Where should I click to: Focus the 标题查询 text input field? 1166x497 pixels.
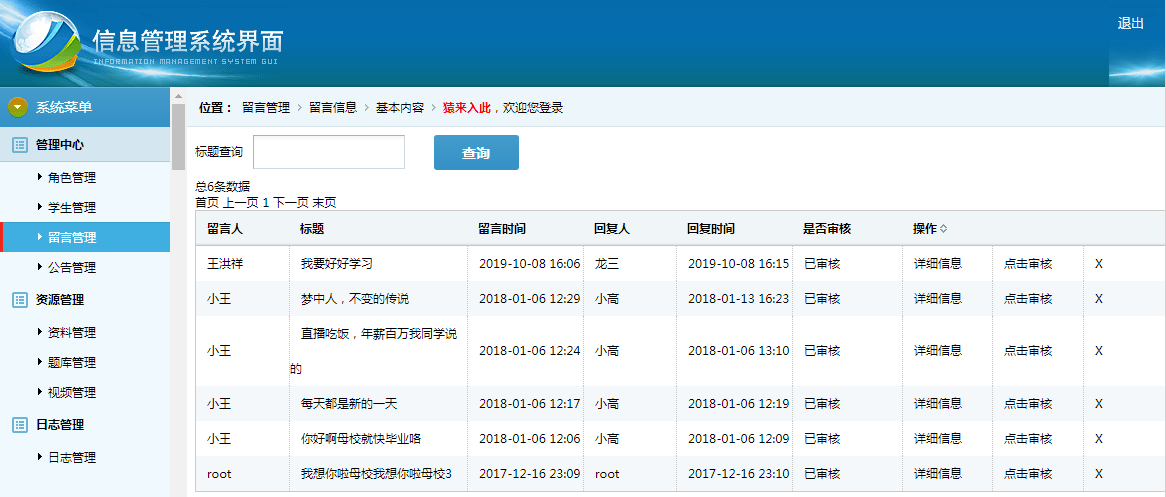(x=328, y=152)
